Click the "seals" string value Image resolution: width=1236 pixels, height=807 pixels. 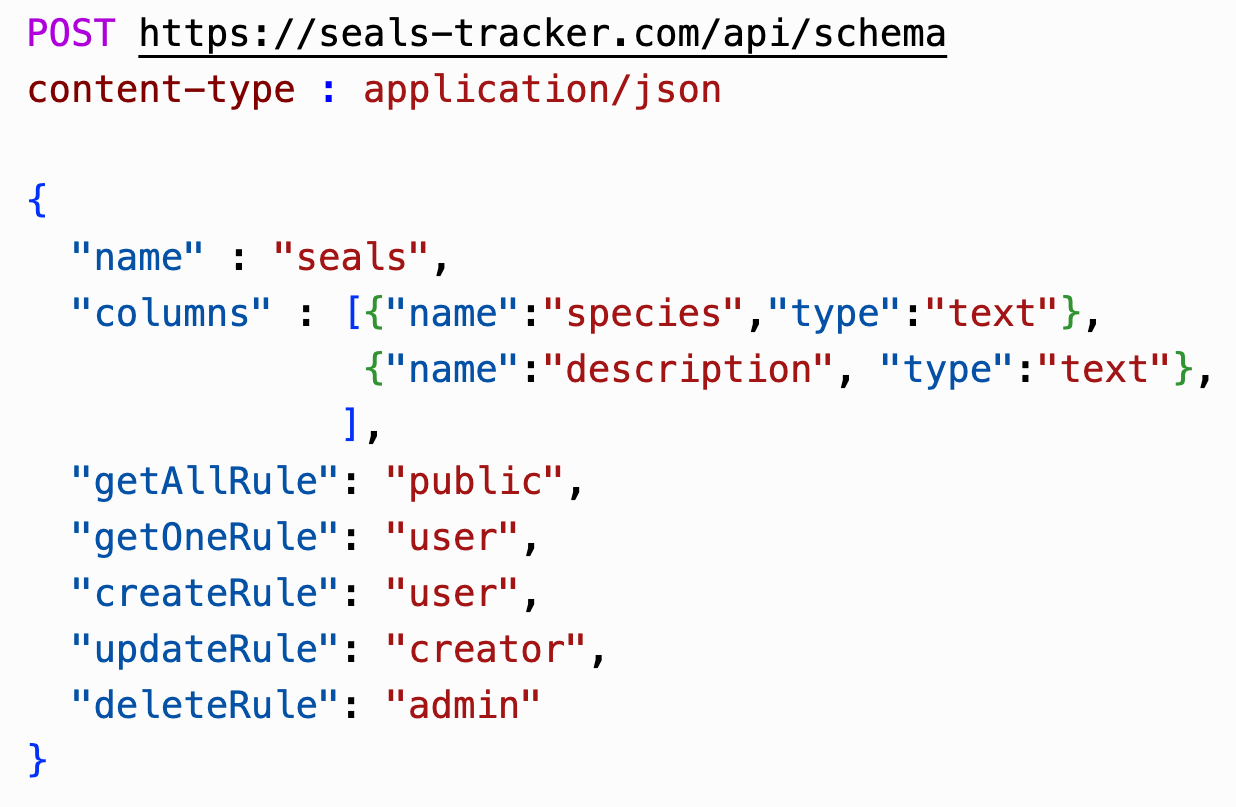coord(352,258)
